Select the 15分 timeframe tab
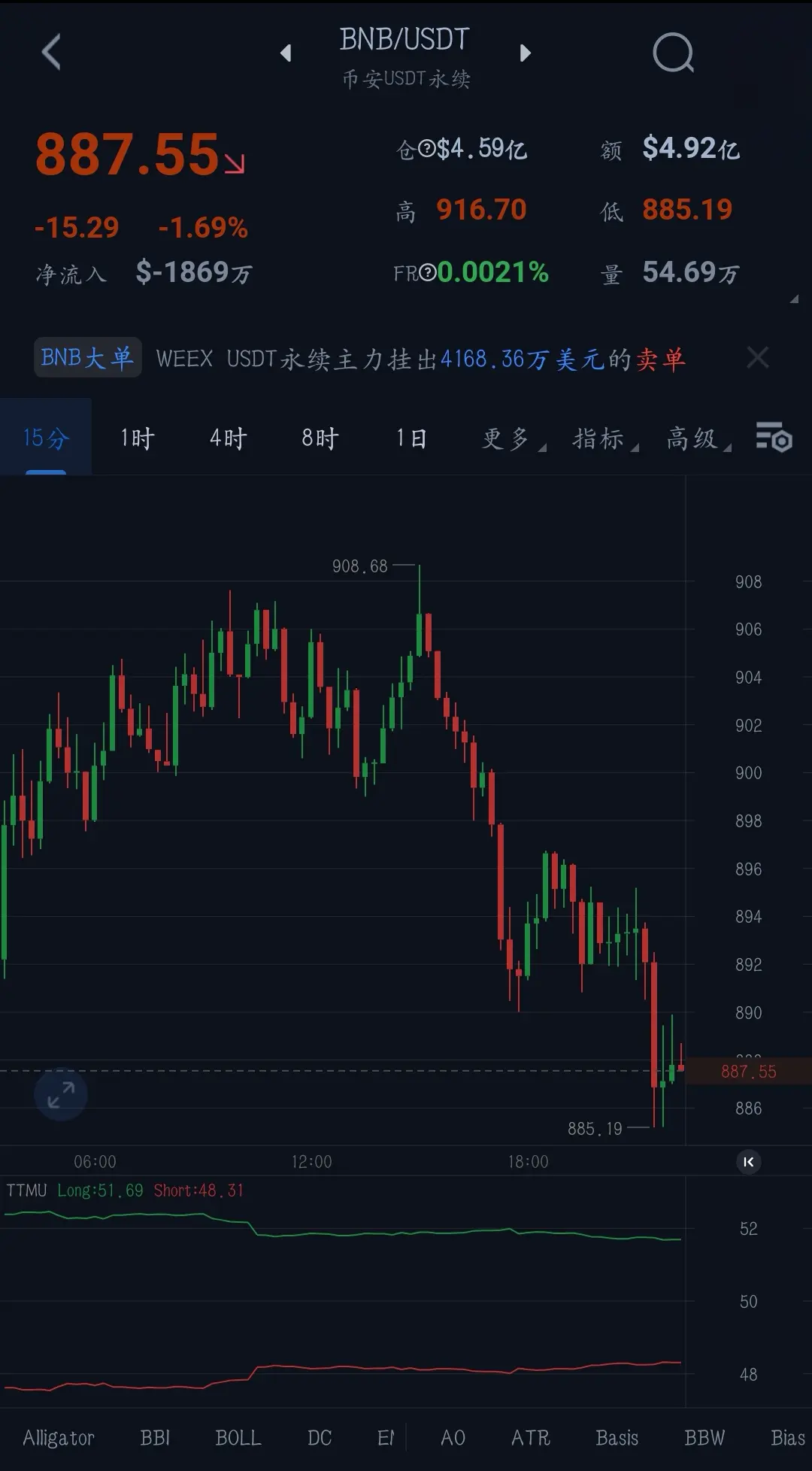This screenshot has height=1471, width=812. [x=46, y=438]
